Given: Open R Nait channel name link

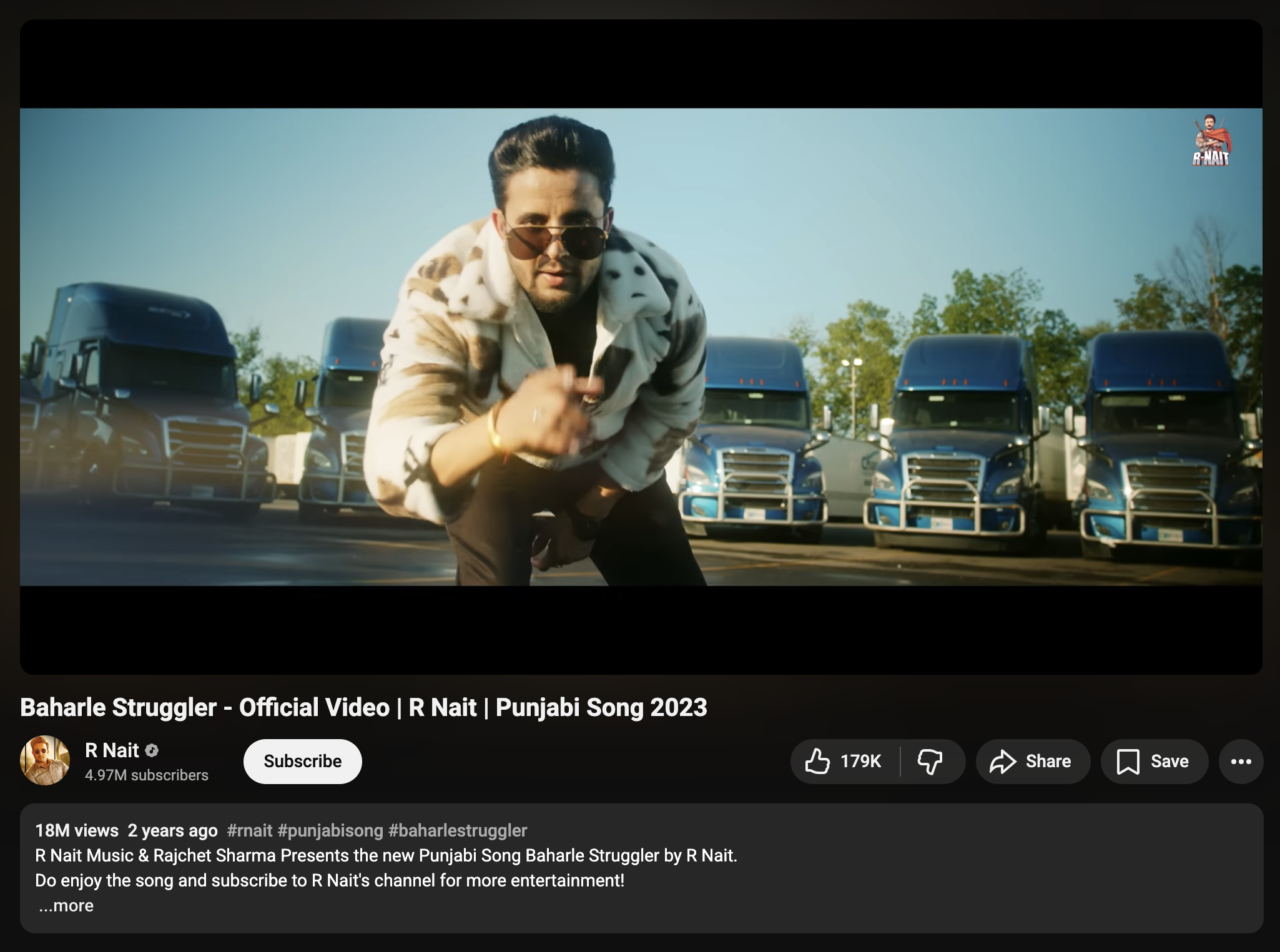Looking at the screenshot, I should (112, 750).
